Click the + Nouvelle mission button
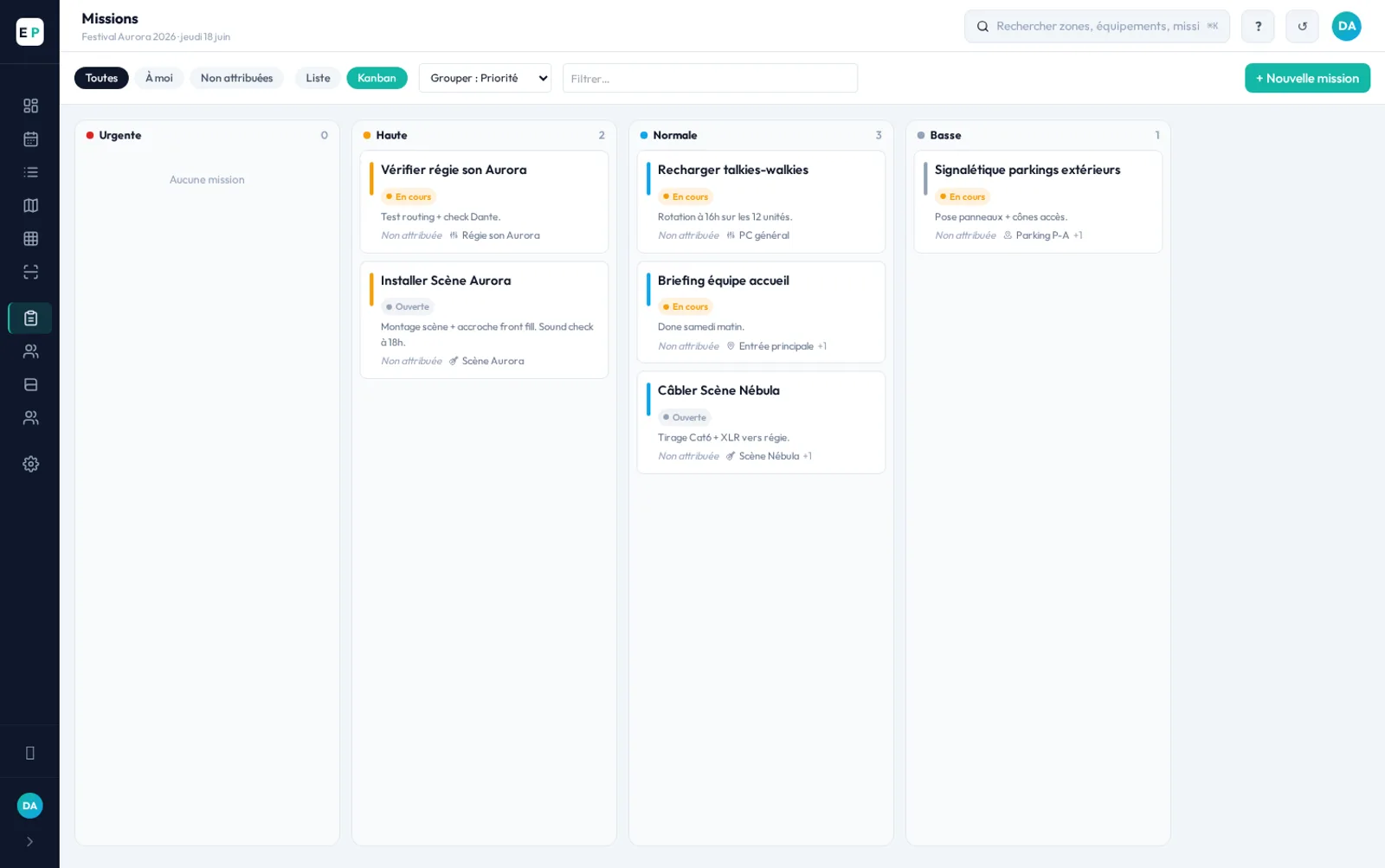Screen dimensions: 1385x868 (1307, 78)
